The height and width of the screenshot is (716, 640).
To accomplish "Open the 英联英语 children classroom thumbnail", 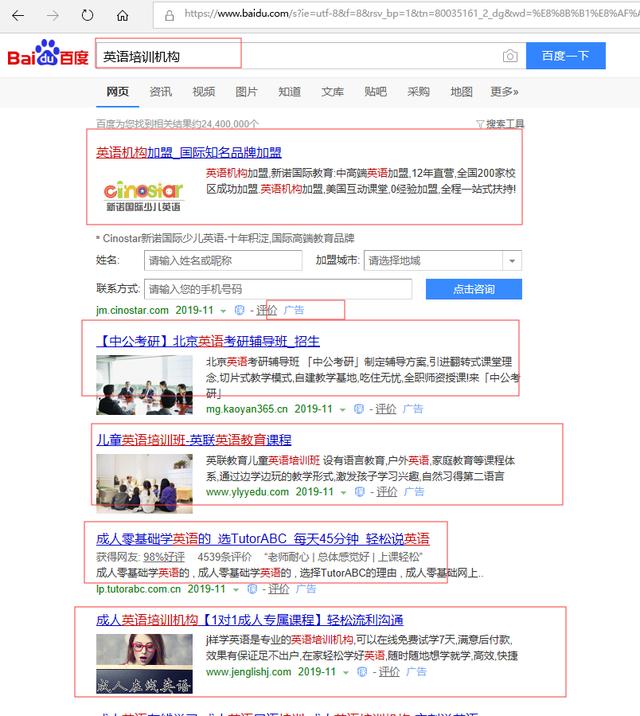I will (x=144, y=484).
